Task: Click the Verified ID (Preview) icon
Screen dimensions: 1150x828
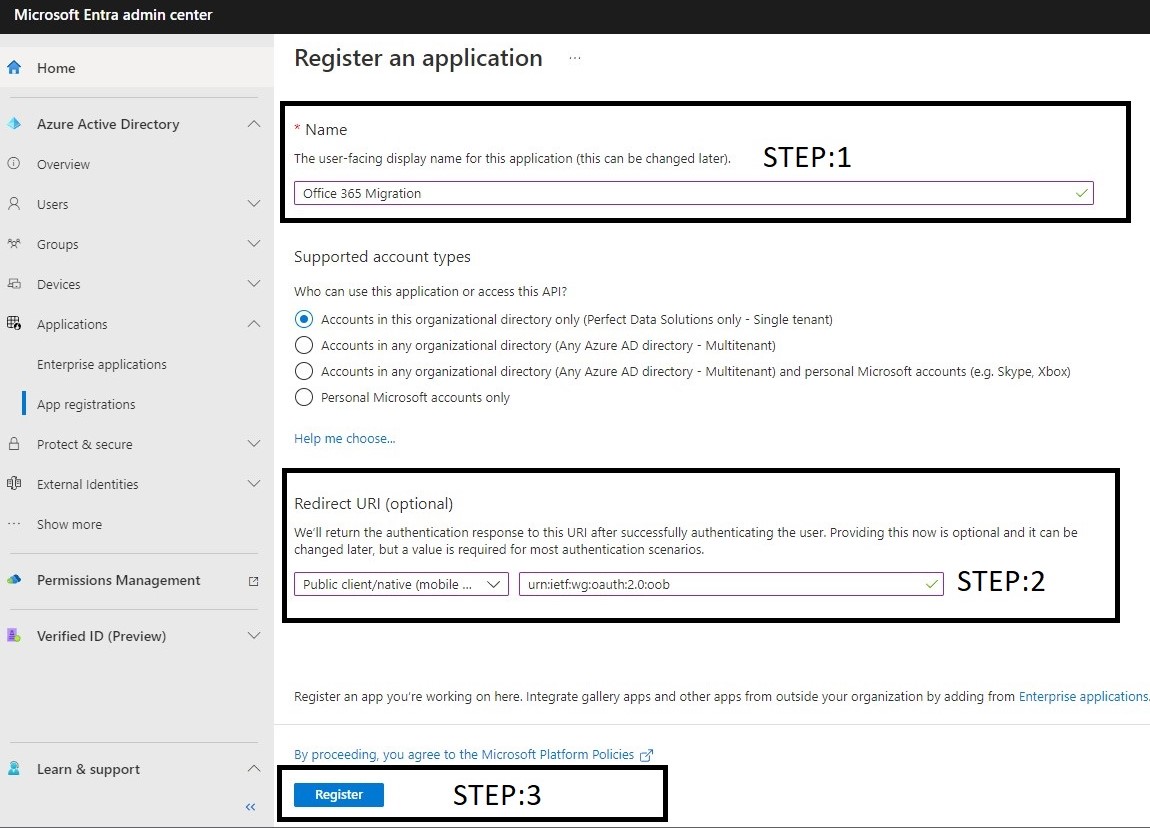Action: [14, 635]
